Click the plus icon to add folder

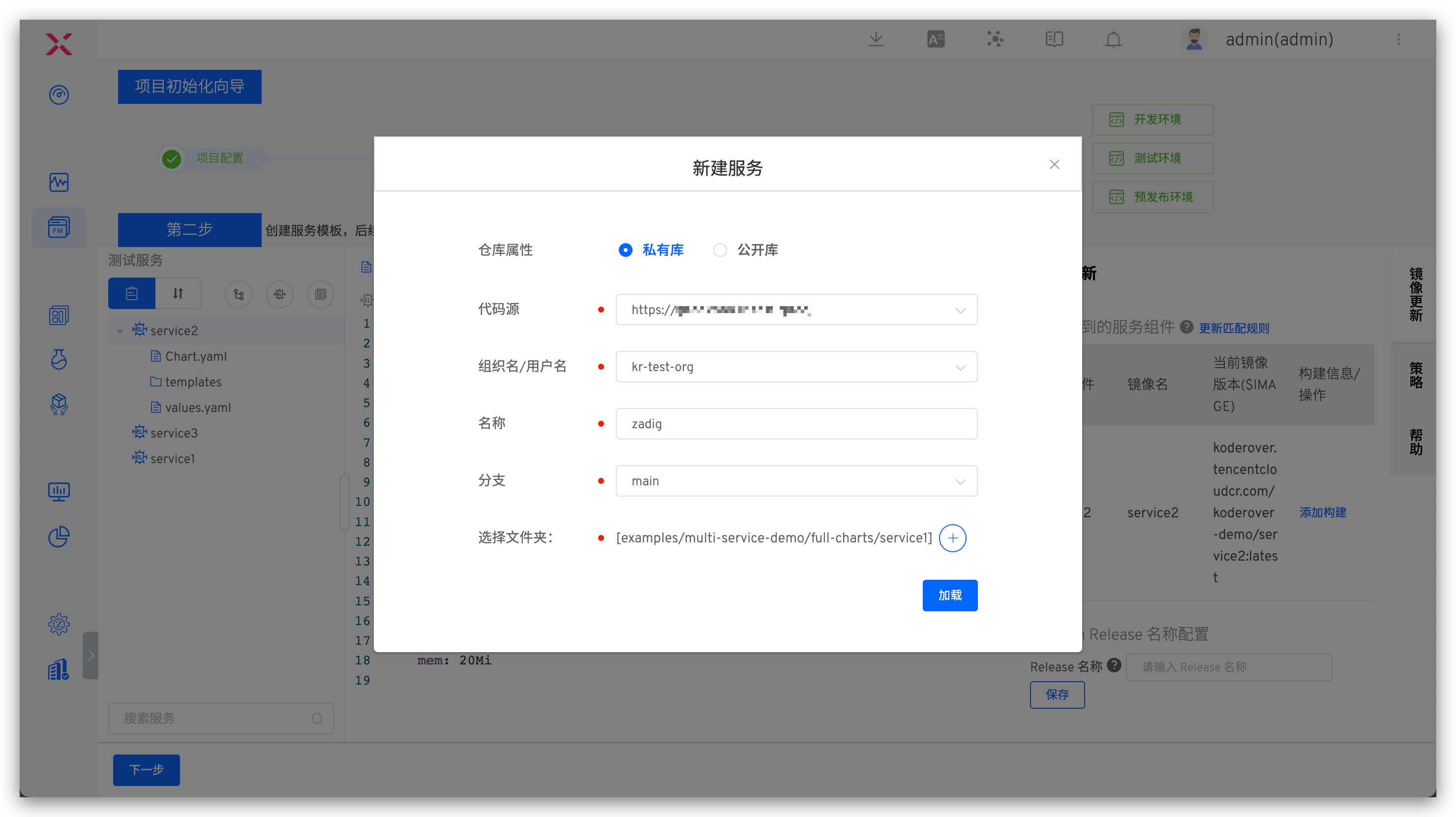coord(952,537)
